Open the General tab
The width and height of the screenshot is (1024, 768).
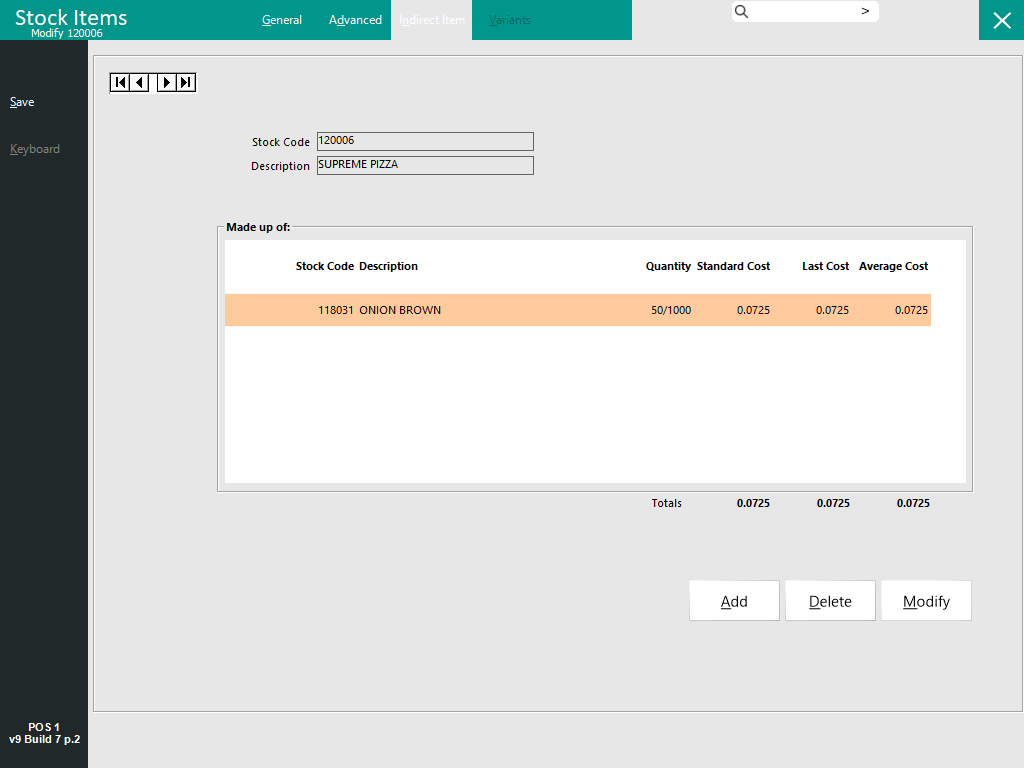[x=281, y=20]
